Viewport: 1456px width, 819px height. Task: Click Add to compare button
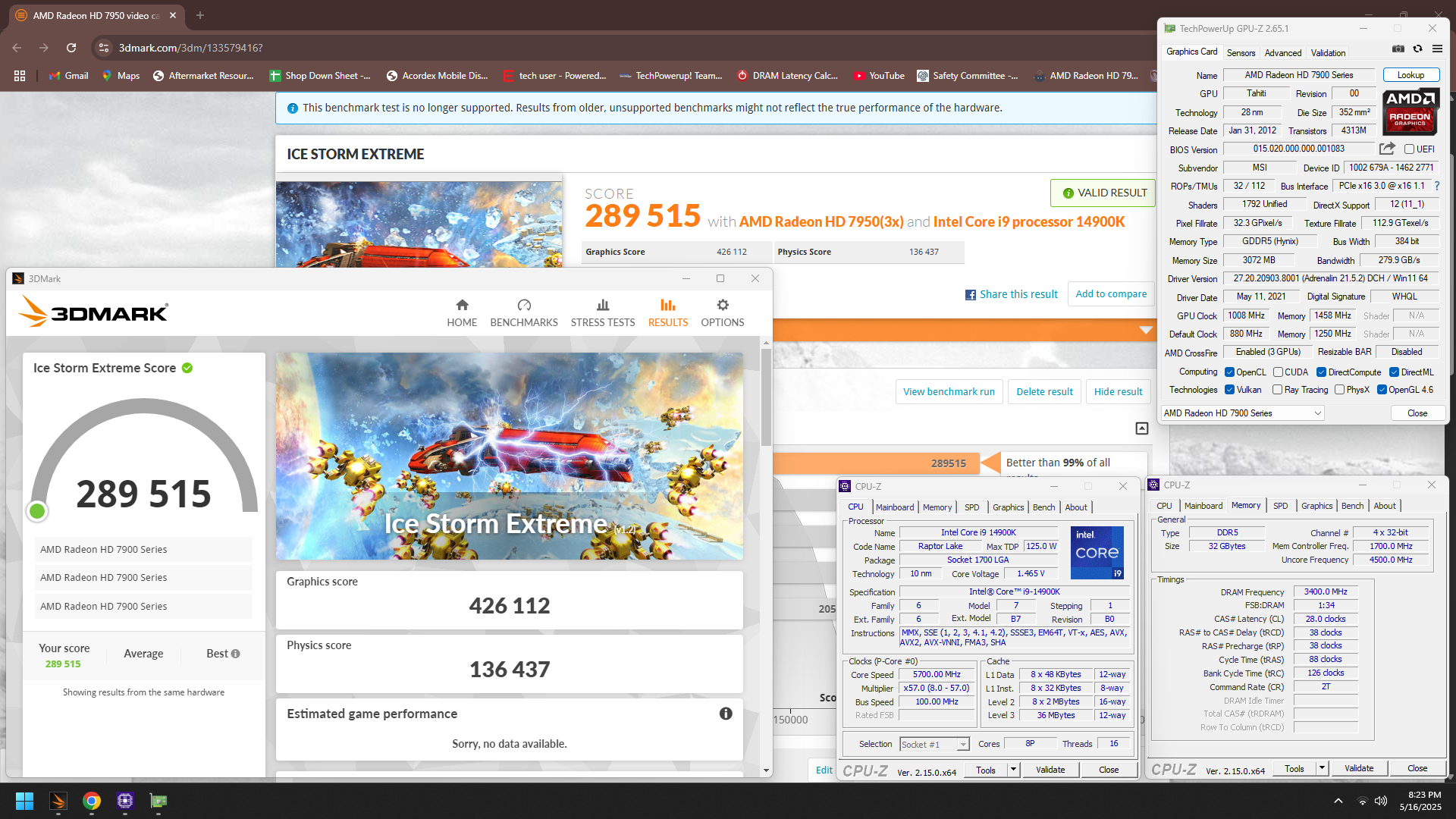coord(1111,294)
